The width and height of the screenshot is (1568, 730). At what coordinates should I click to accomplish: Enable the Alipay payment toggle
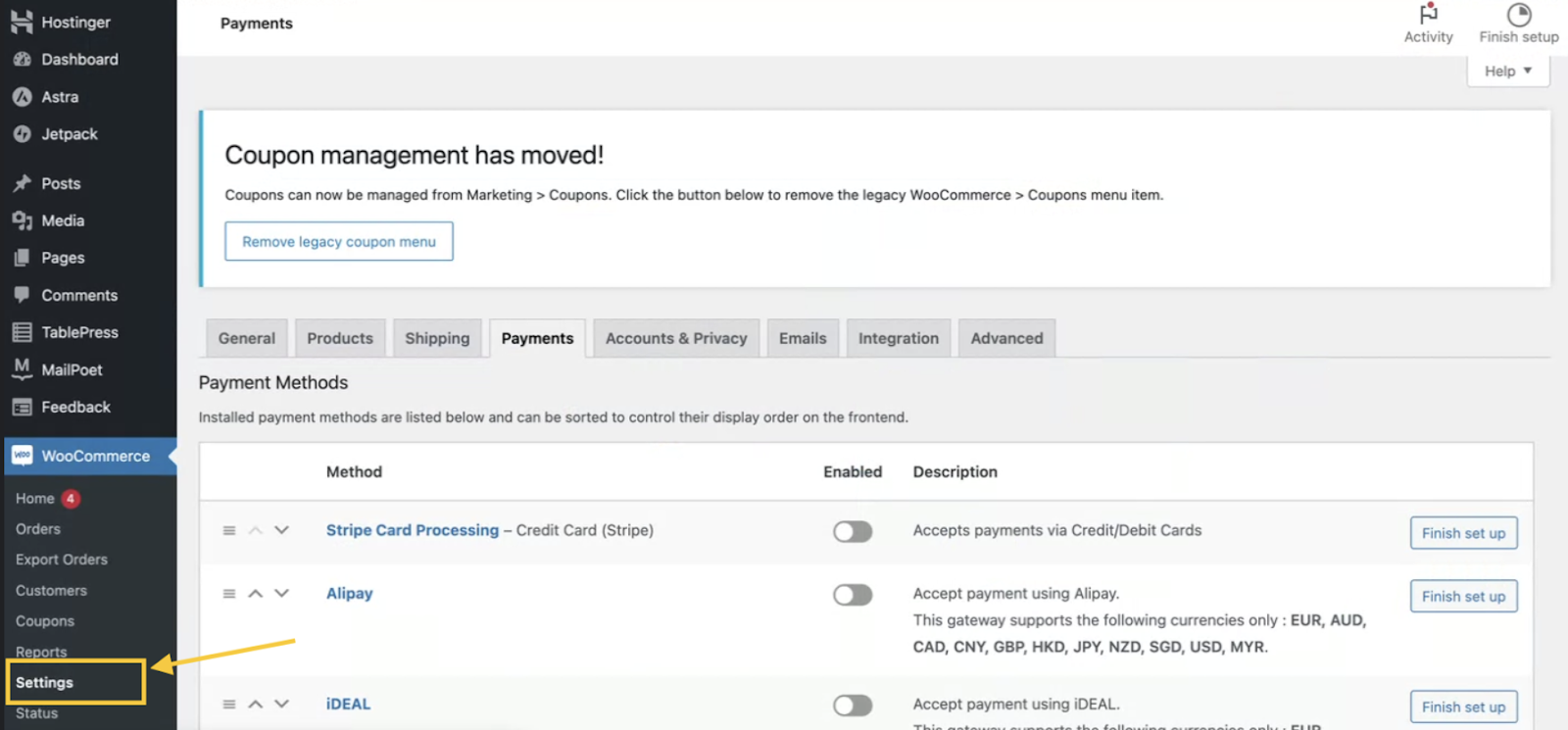coord(852,595)
